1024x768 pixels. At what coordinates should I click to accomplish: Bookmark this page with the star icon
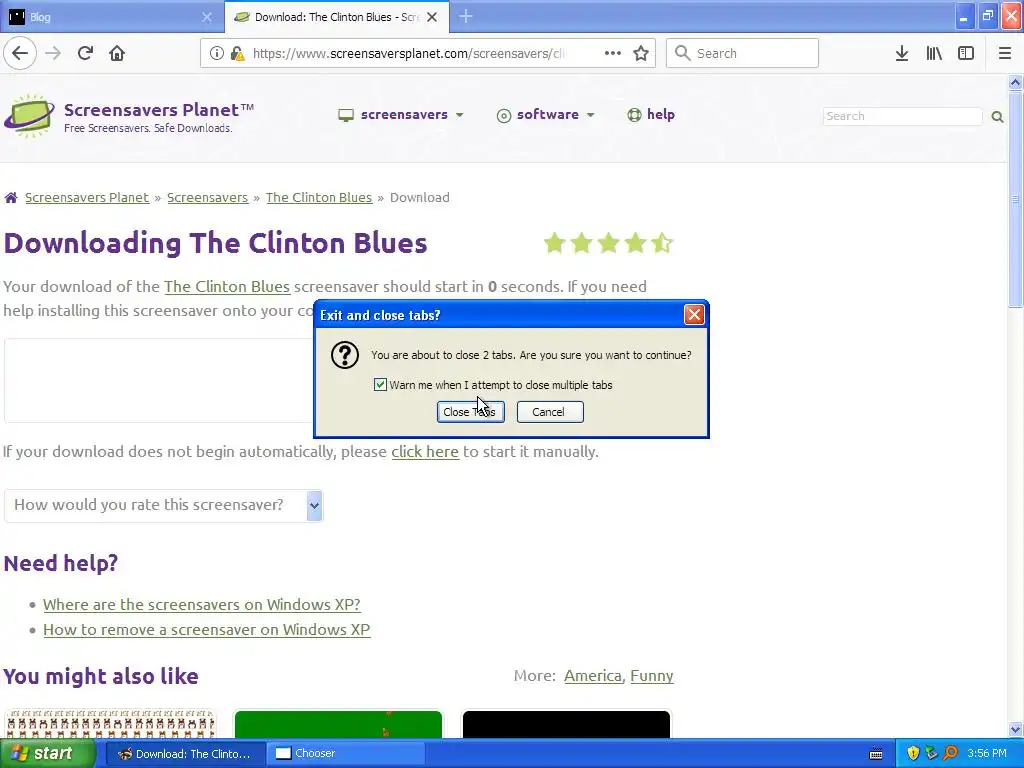click(x=641, y=53)
